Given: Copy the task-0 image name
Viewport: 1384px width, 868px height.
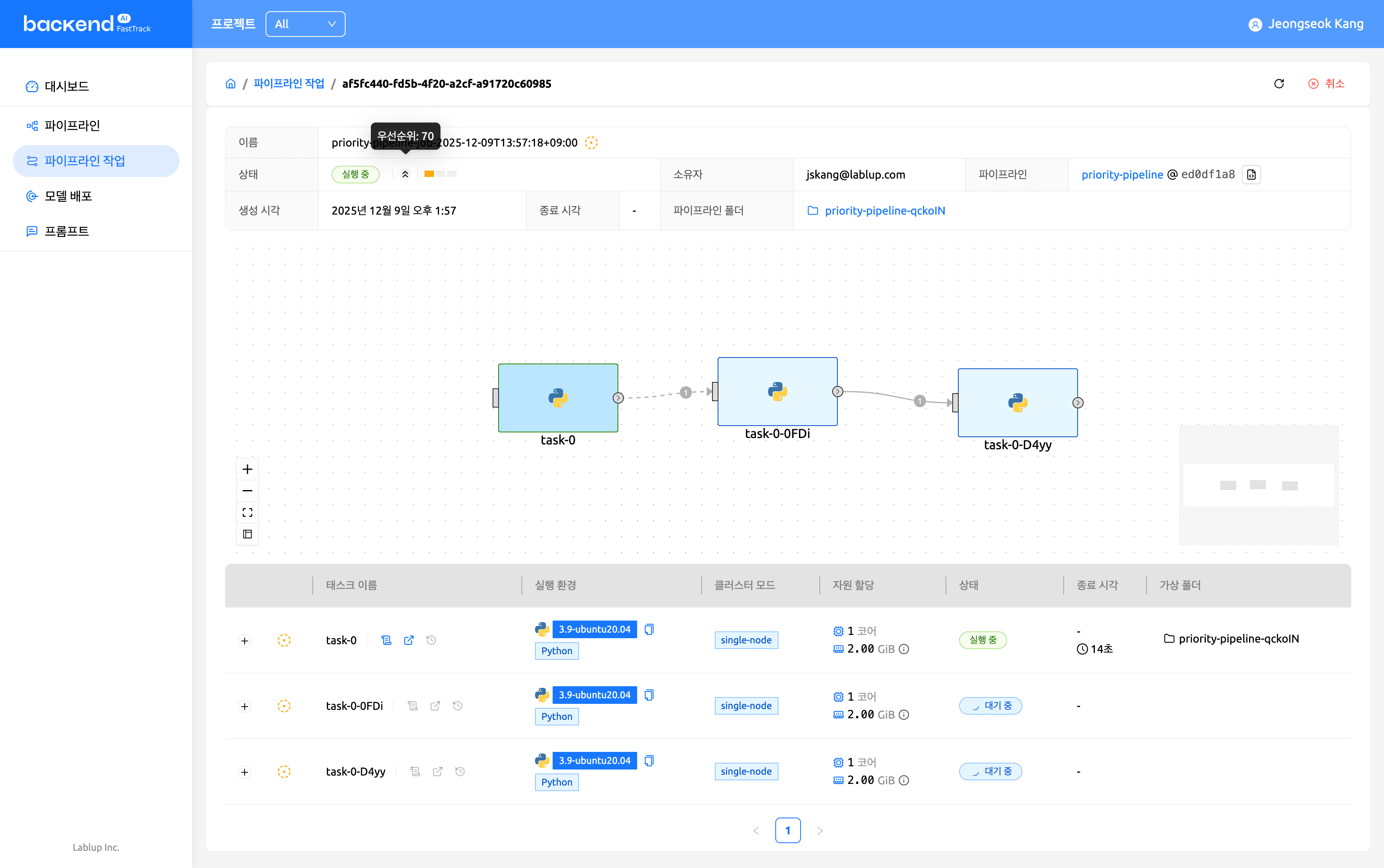Looking at the screenshot, I should [649, 629].
